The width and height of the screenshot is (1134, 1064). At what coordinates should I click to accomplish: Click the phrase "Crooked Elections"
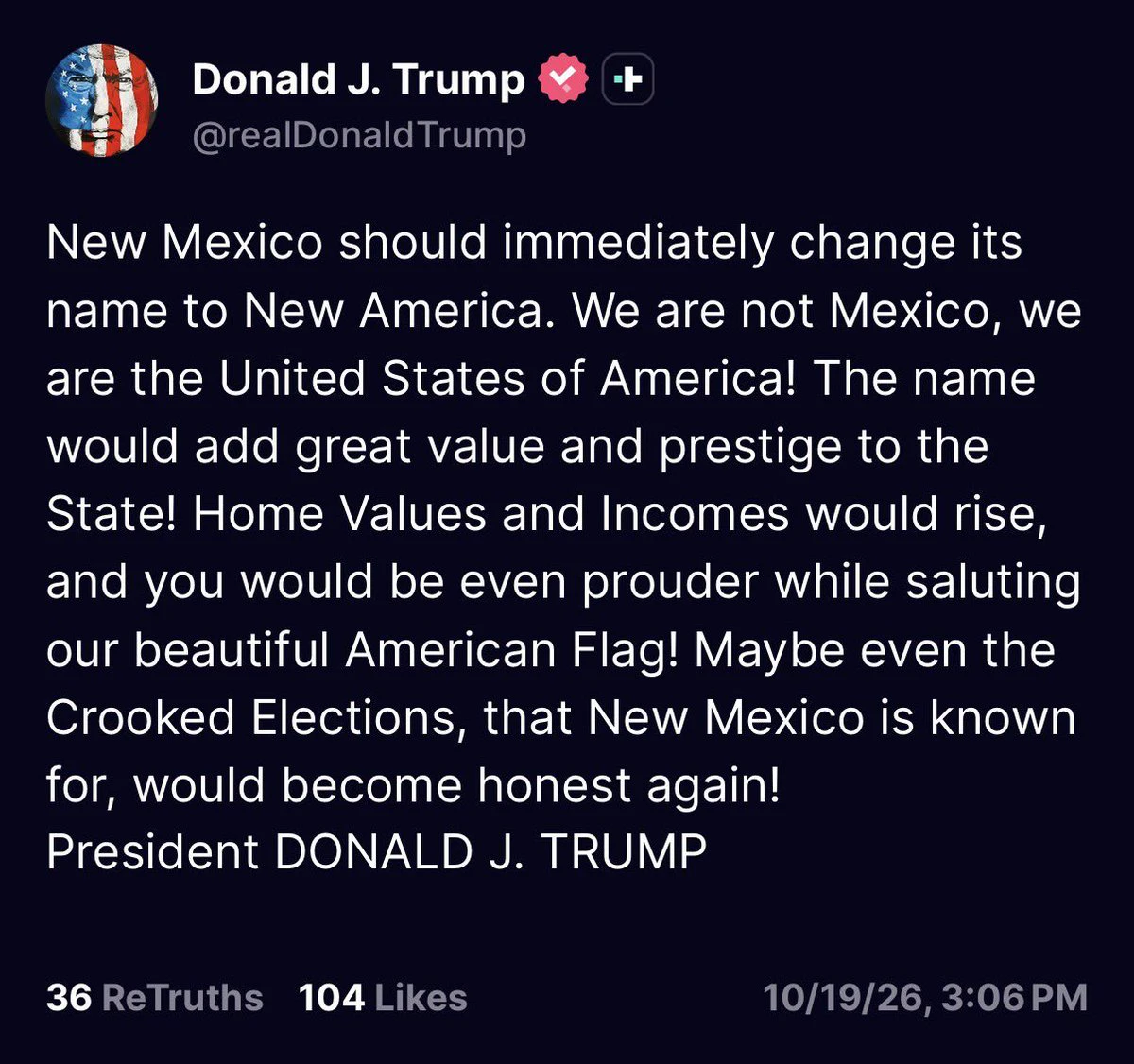[x=250, y=719]
